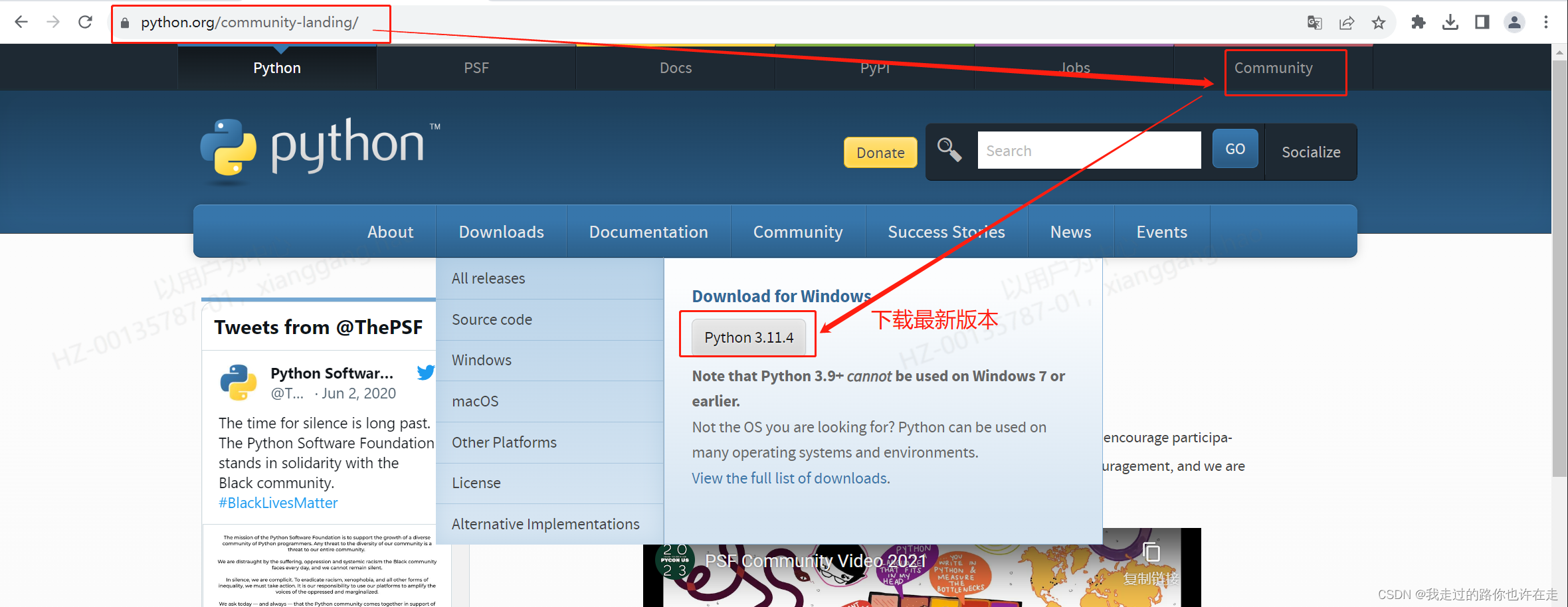Bookmark the page with the star icon
The height and width of the screenshot is (607, 1568).
1379,23
